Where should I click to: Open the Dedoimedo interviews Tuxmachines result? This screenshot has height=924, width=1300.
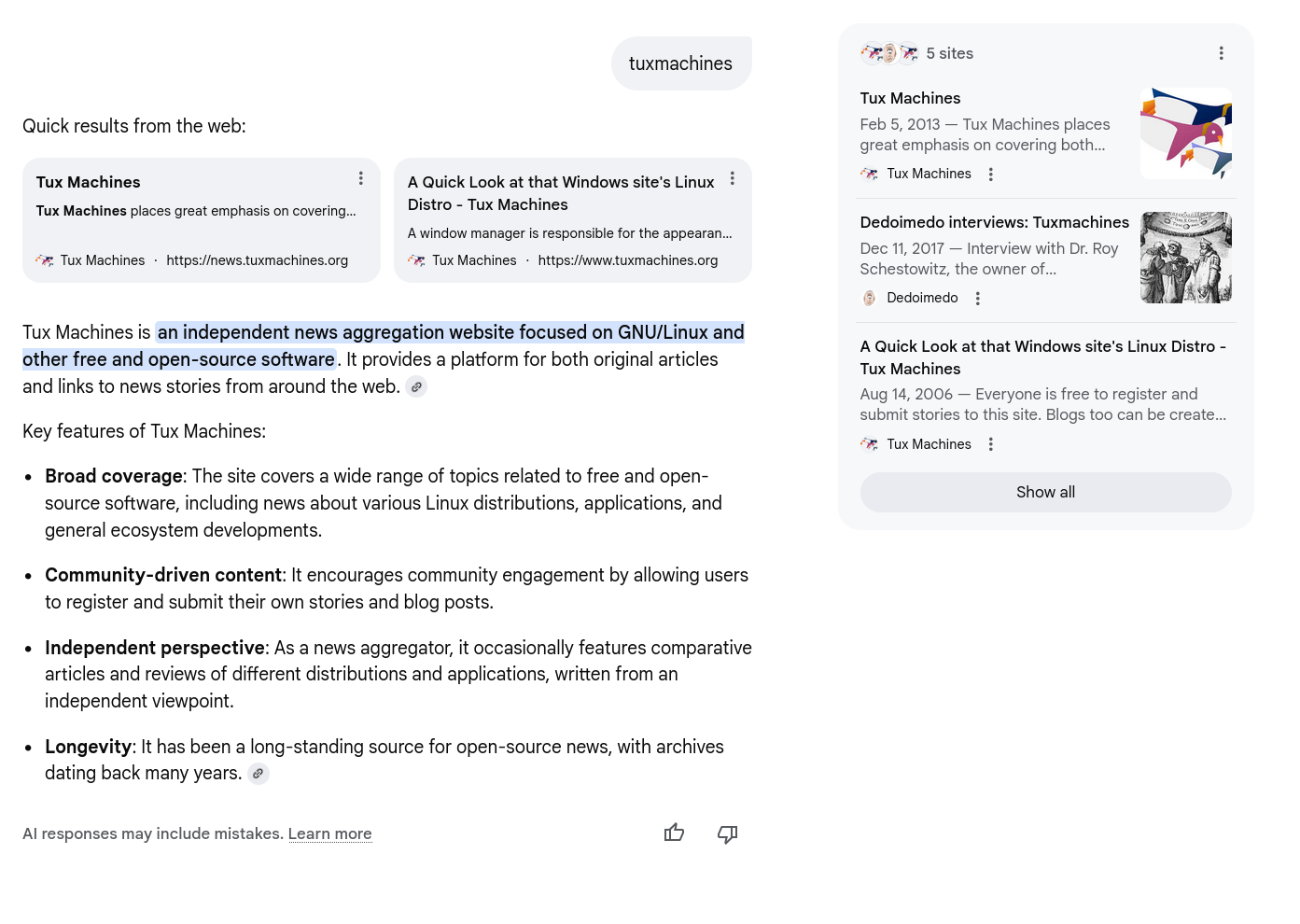(x=994, y=222)
